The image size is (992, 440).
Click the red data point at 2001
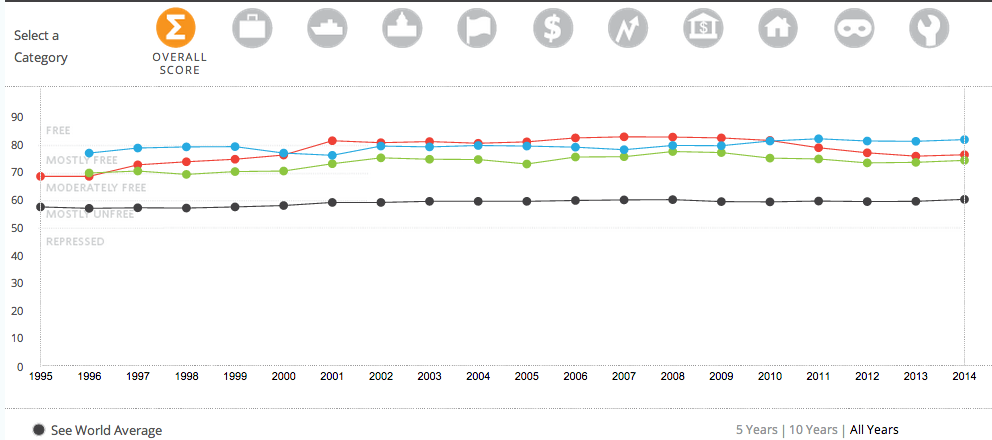click(332, 141)
